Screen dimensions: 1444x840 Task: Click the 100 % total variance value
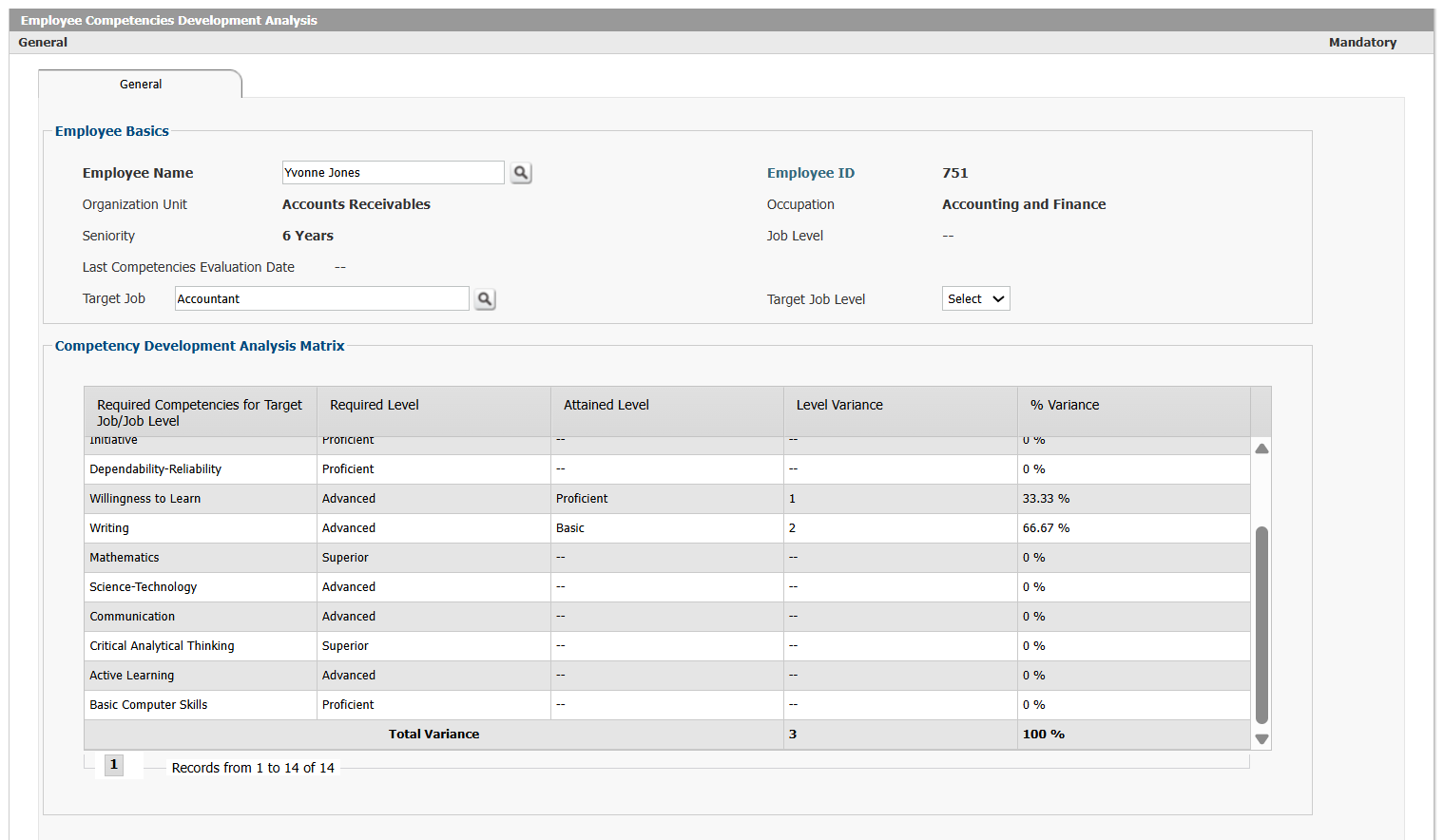point(1044,735)
